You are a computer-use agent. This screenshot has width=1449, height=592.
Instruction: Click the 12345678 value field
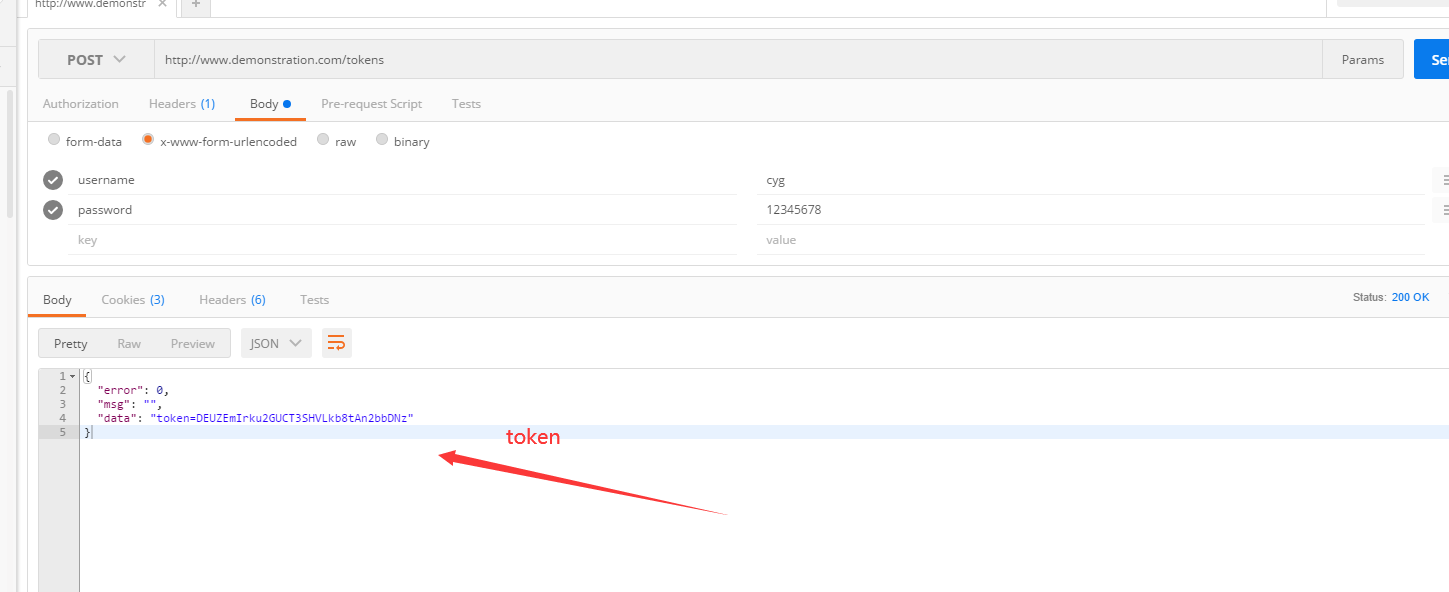tap(1091, 210)
